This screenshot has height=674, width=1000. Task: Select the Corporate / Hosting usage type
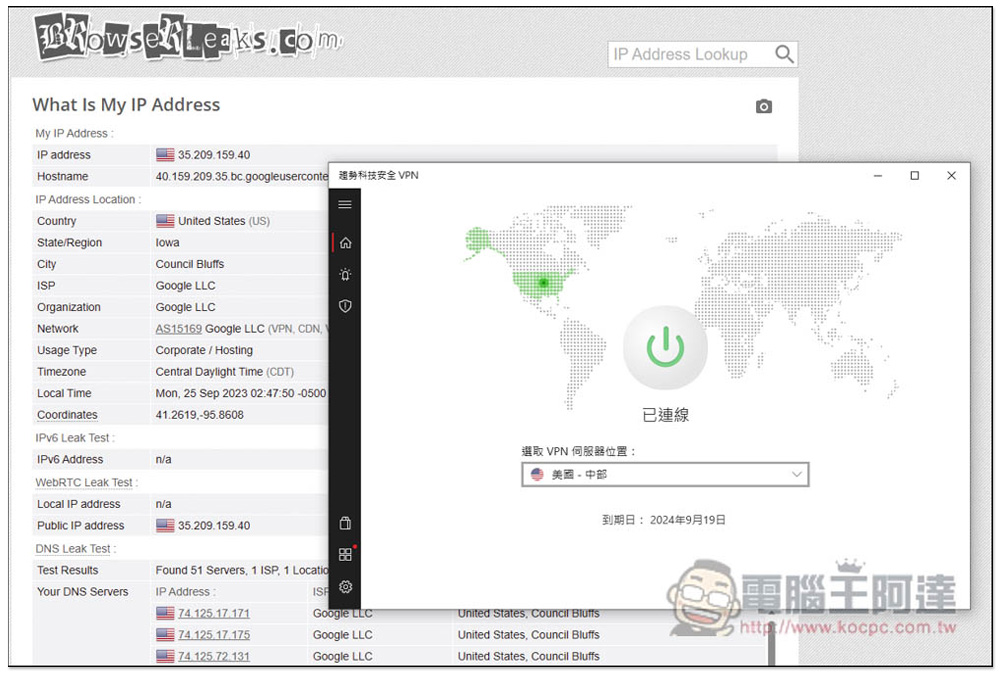[x=204, y=351]
